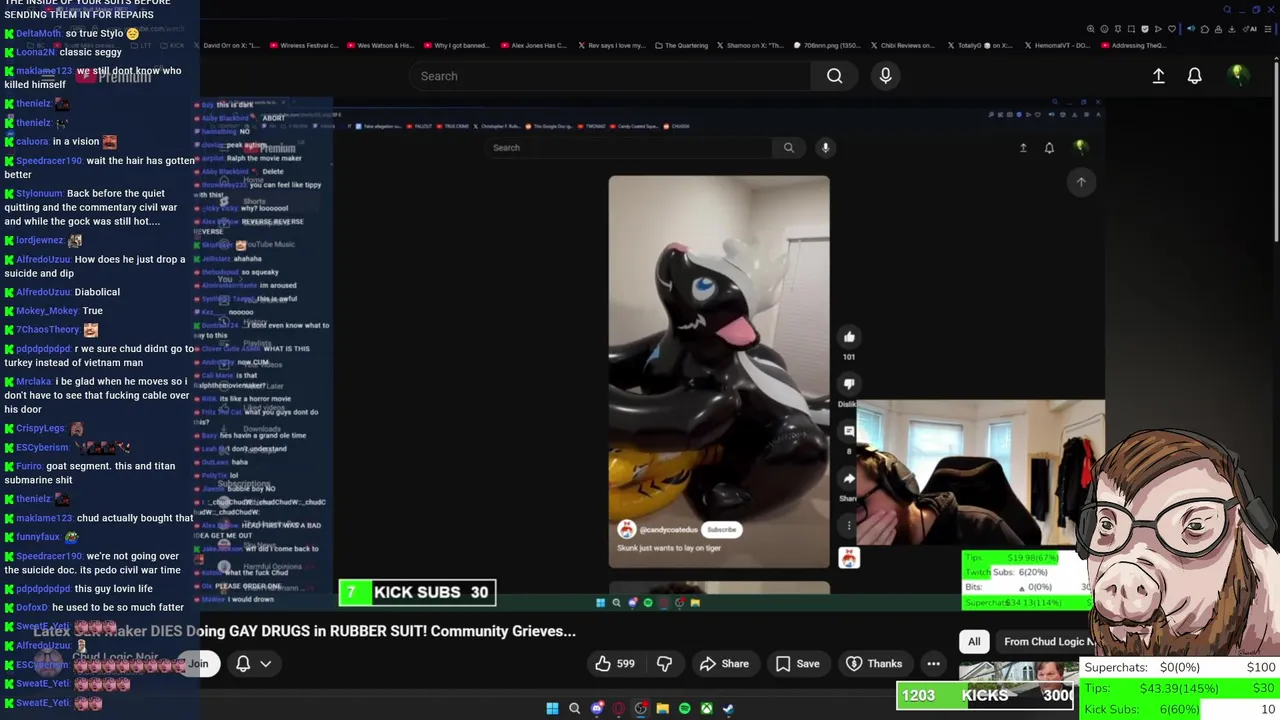Viewport: 1280px width, 720px height.
Task: Open more actions ellipsis beside Thanks
Action: point(933,663)
